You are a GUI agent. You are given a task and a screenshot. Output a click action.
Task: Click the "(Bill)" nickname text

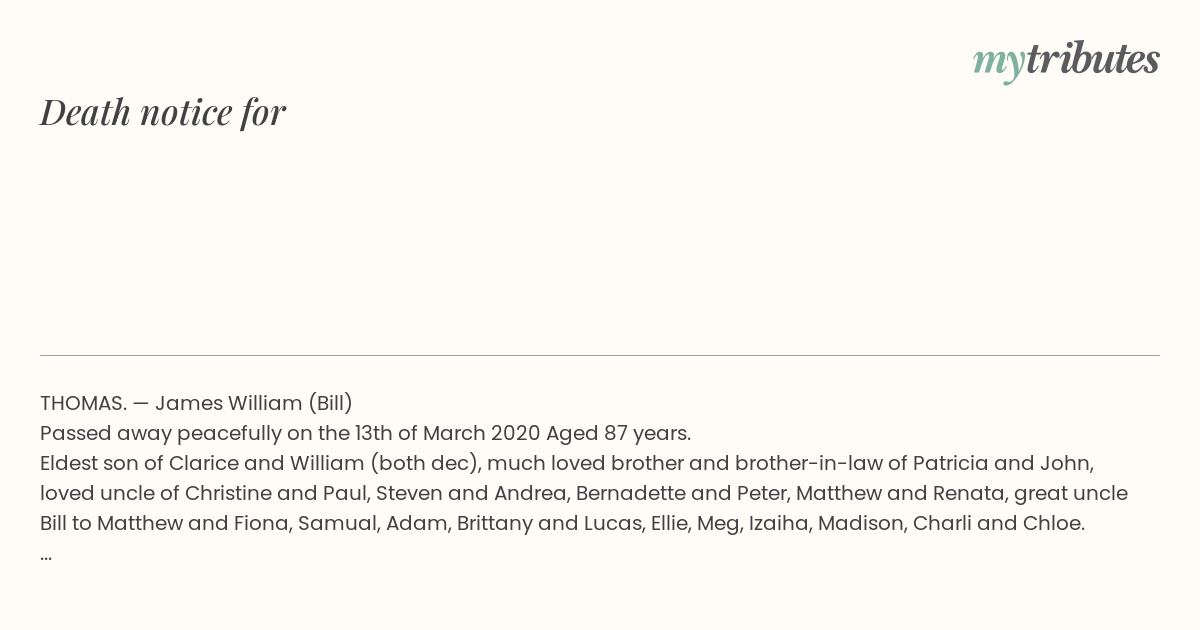(329, 403)
